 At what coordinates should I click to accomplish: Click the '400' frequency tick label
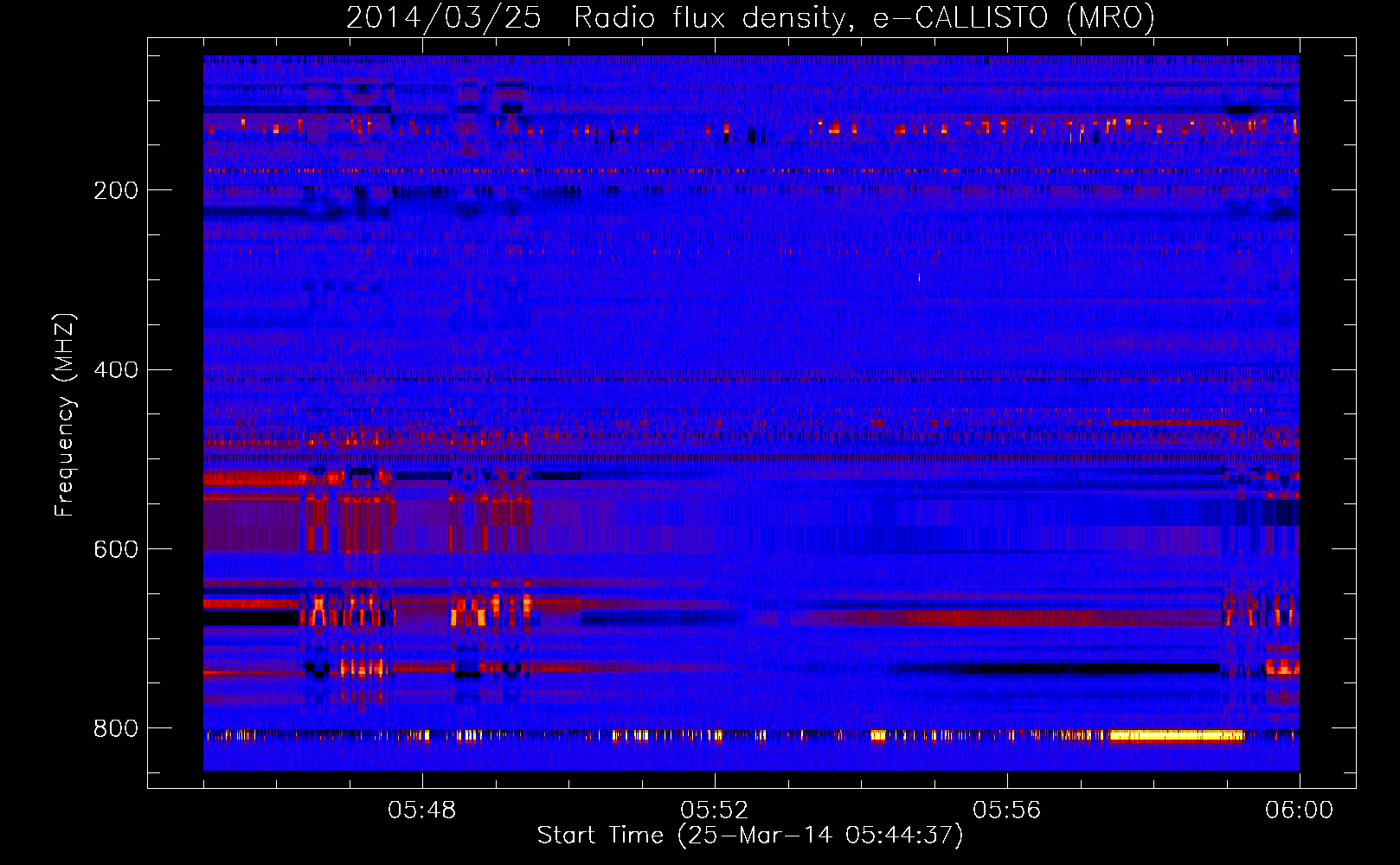pos(116,370)
